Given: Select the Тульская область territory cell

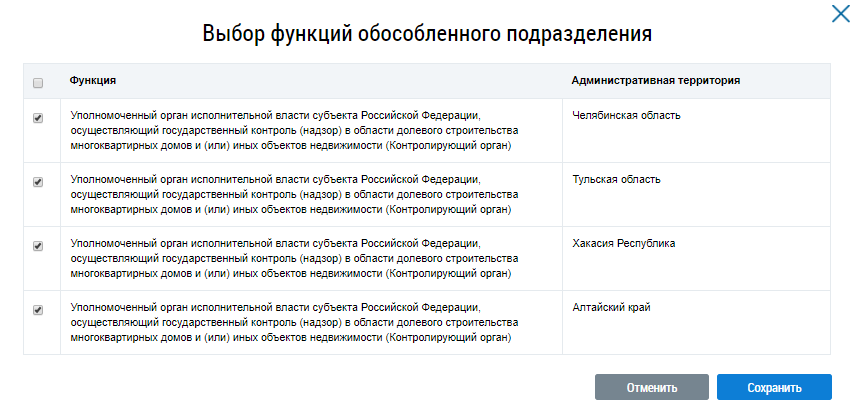Looking at the screenshot, I should [x=617, y=179].
